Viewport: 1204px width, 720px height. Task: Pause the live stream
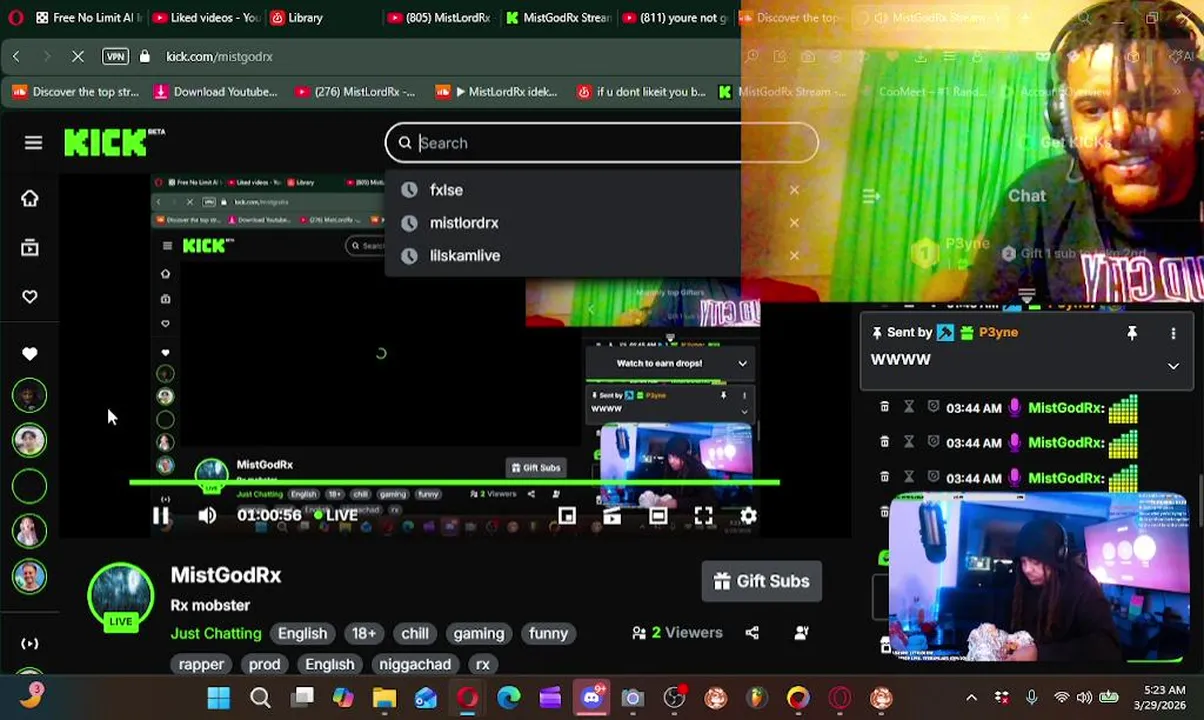point(160,516)
